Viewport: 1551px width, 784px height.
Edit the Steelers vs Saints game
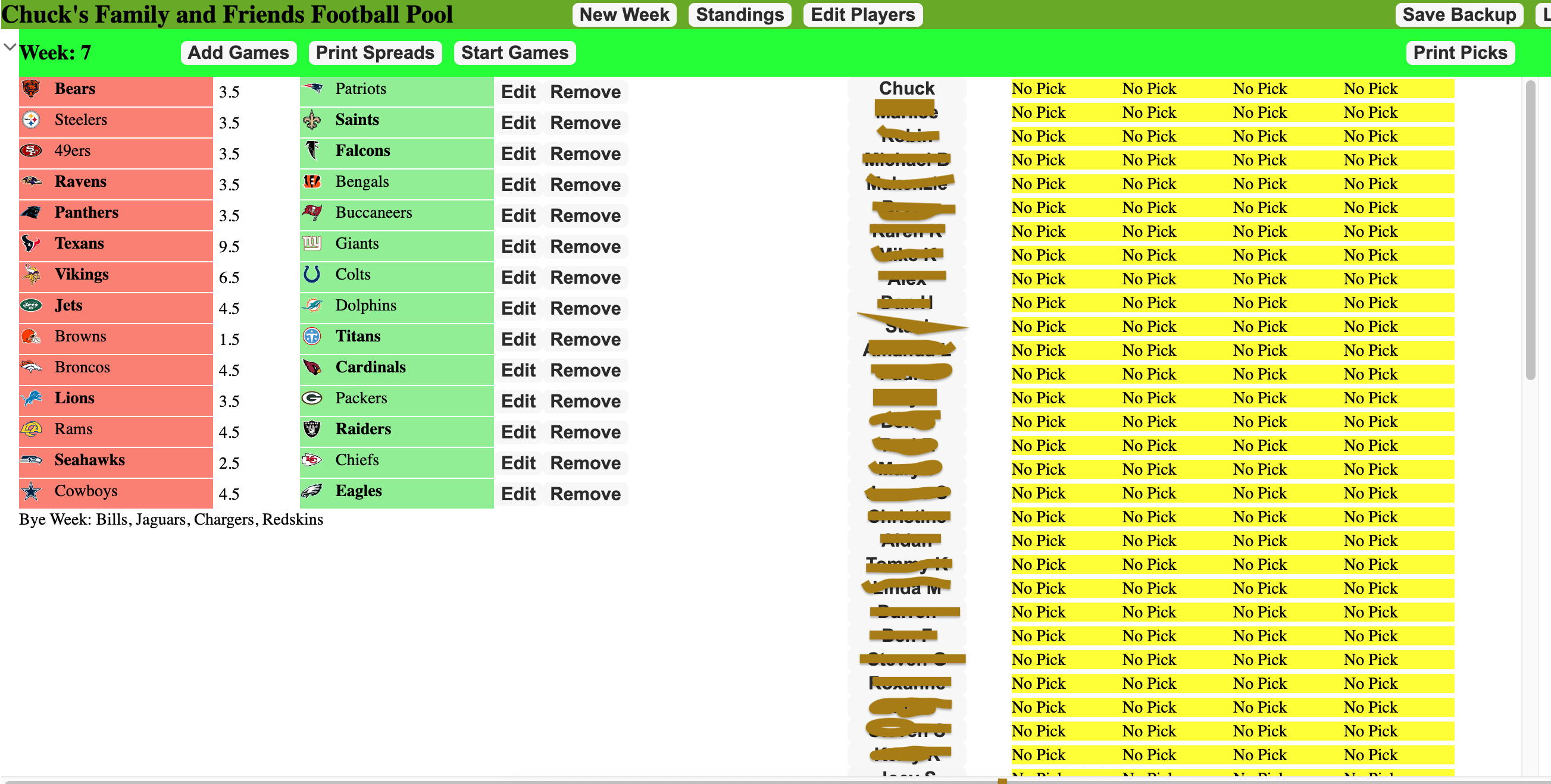[x=518, y=123]
